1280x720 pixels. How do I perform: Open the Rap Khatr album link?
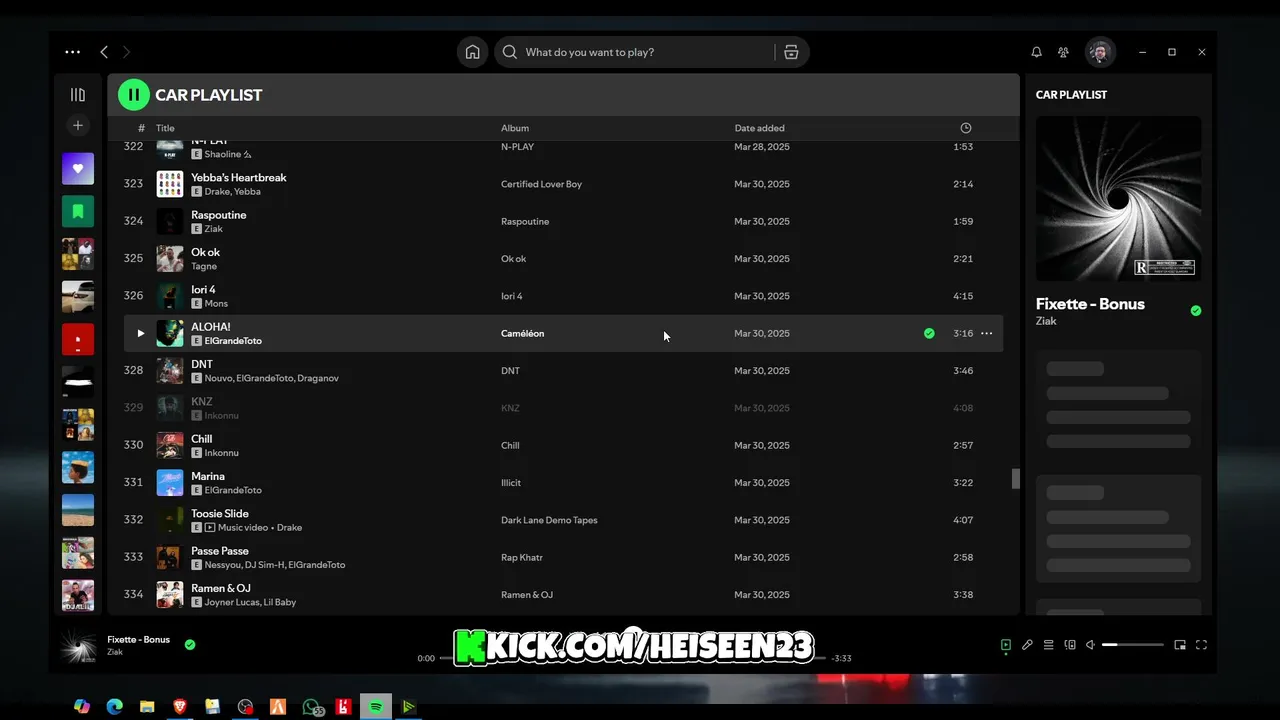522,557
